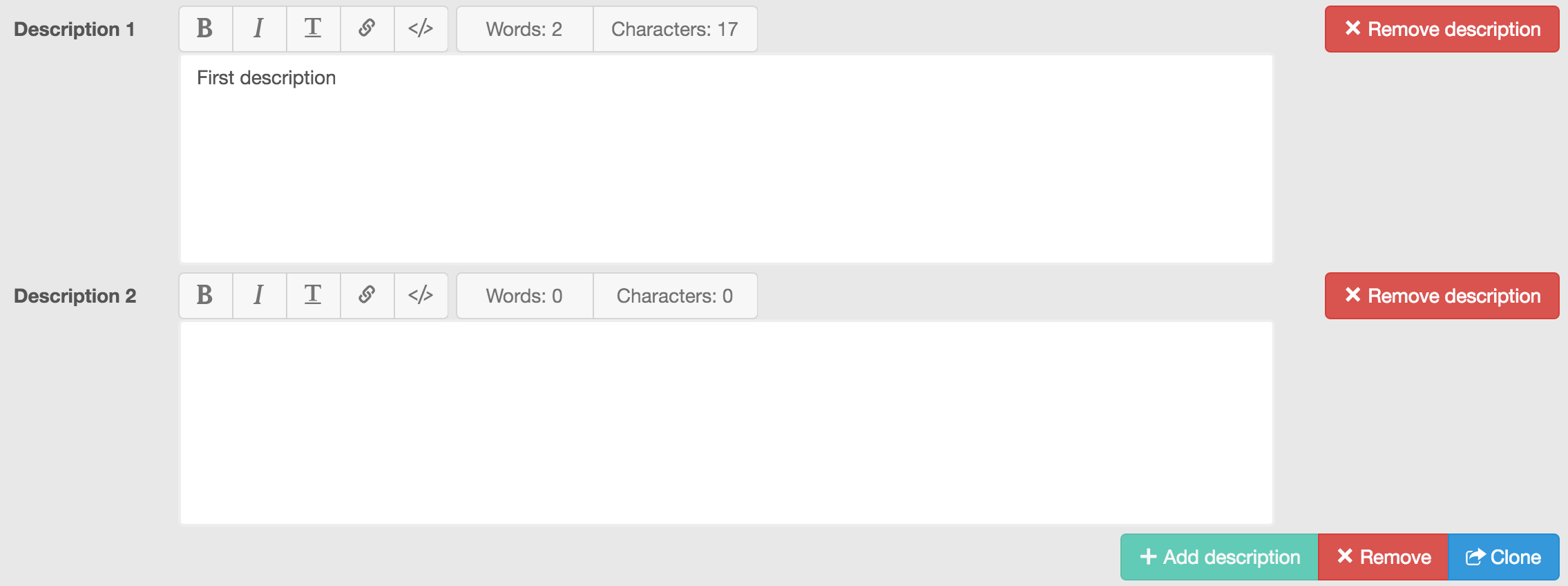Click into the First description text area
This screenshot has width=1568, height=586.
coord(726,159)
